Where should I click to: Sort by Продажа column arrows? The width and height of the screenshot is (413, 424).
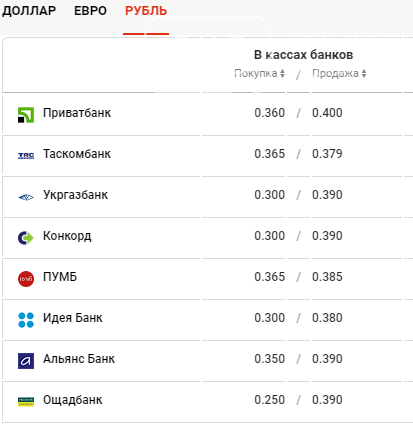(x=364, y=73)
